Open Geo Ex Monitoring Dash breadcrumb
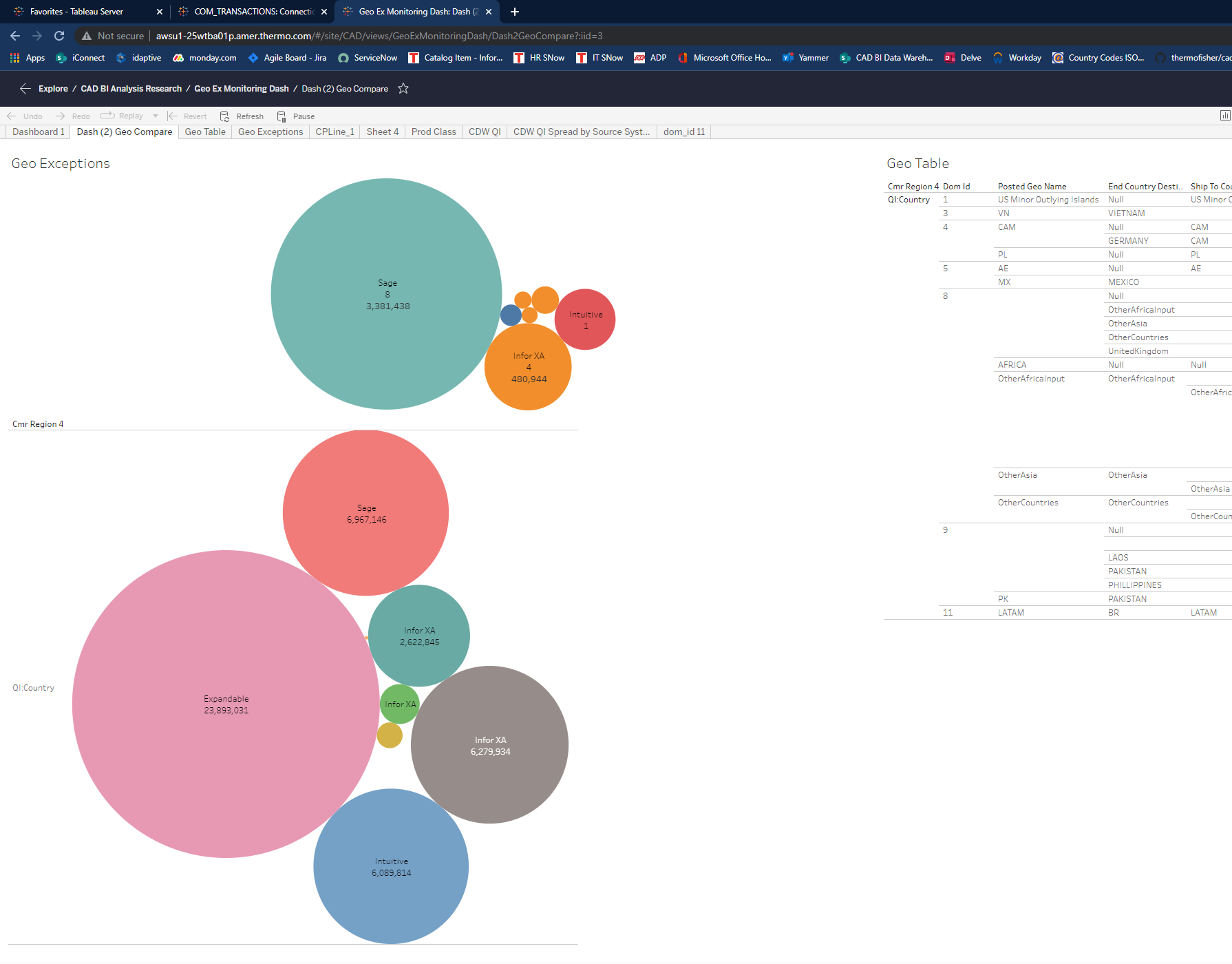1232x964 pixels. click(x=242, y=89)
